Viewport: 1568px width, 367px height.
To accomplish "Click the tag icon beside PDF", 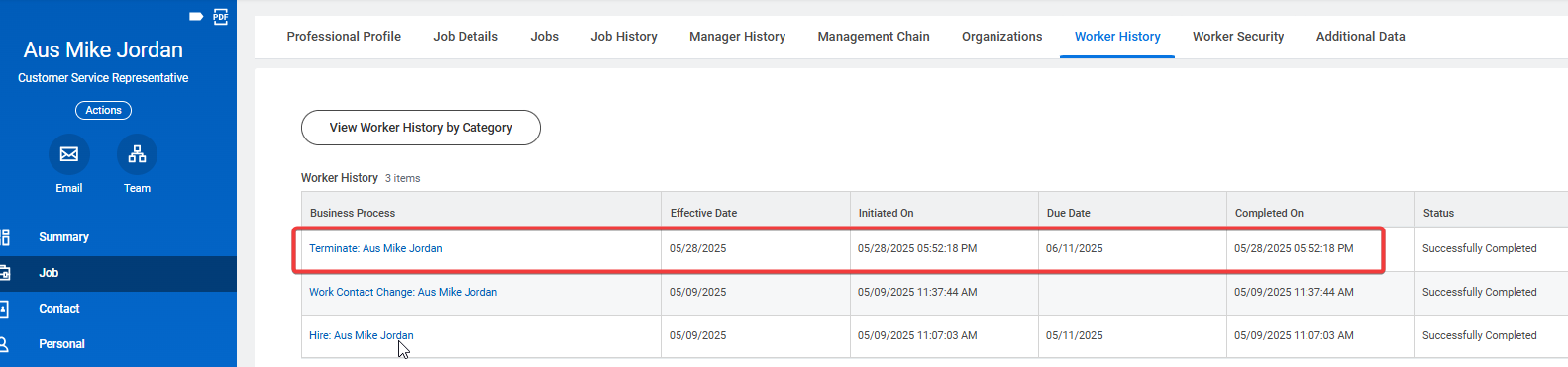I will pos(196,16).
